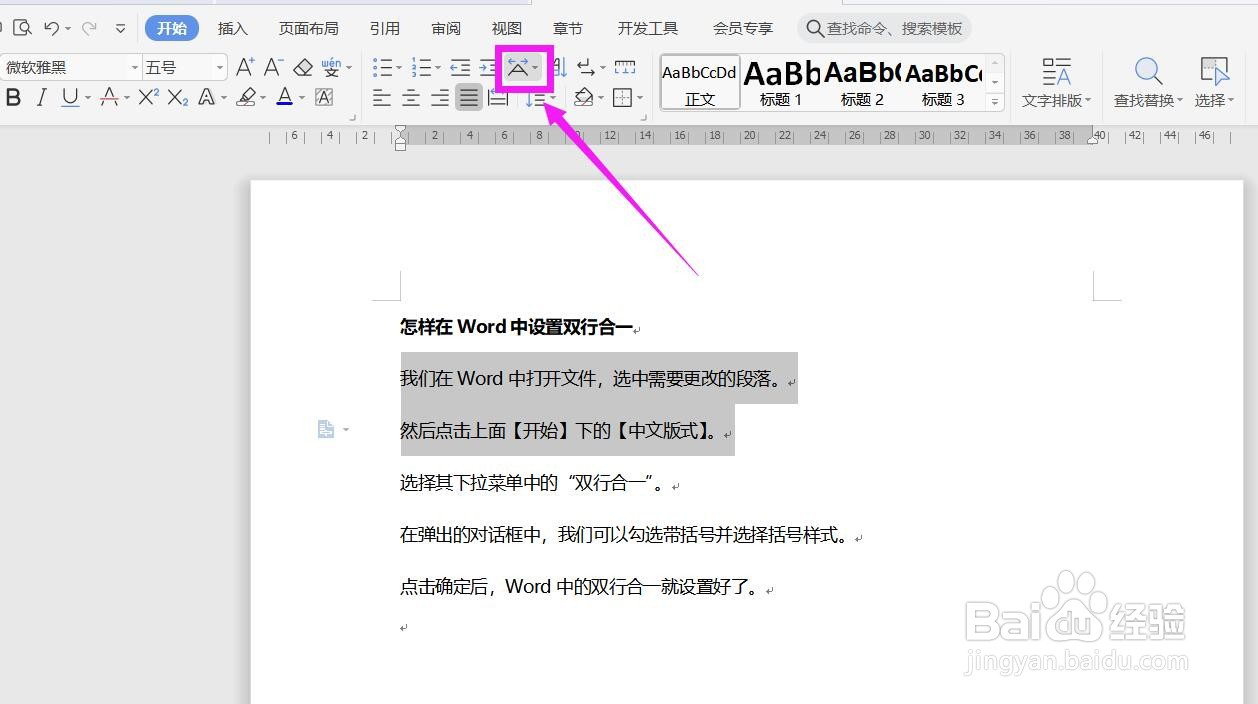This screenshot has height=704, width=1258.
Task: Click the redo arrow icon
Action: tap(88, 28)
